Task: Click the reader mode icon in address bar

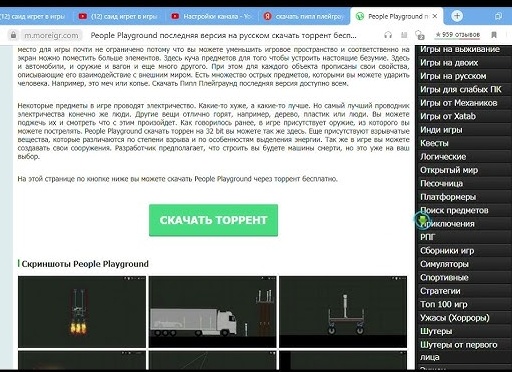Action: pyautogui.click(x=404, y=35)
